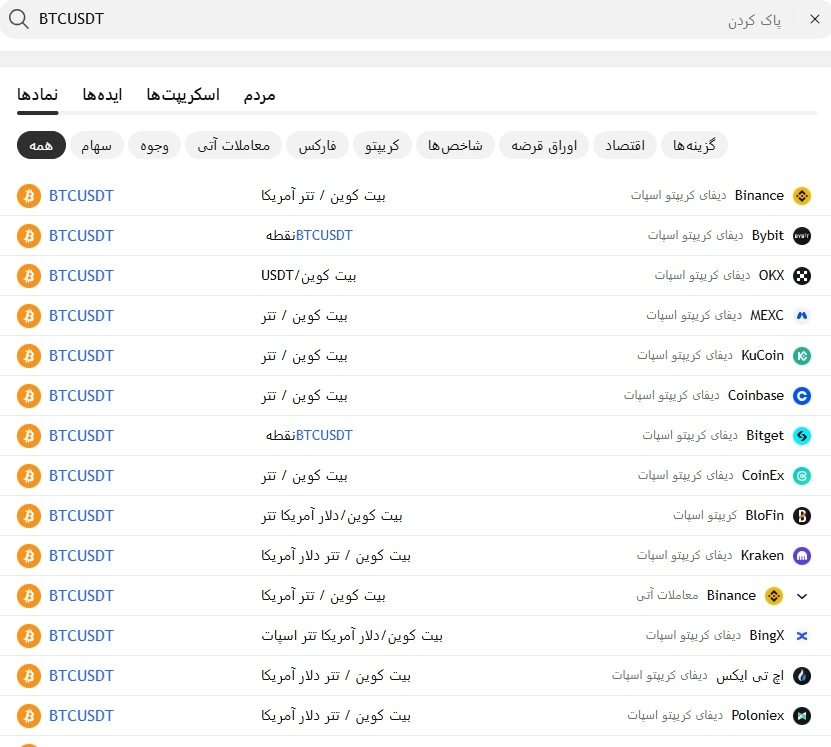This screenshot has width=831, height=747.
Task: Click 'کریپتو اسپات' type label in BloFin row
Action: tap(705, 516)
